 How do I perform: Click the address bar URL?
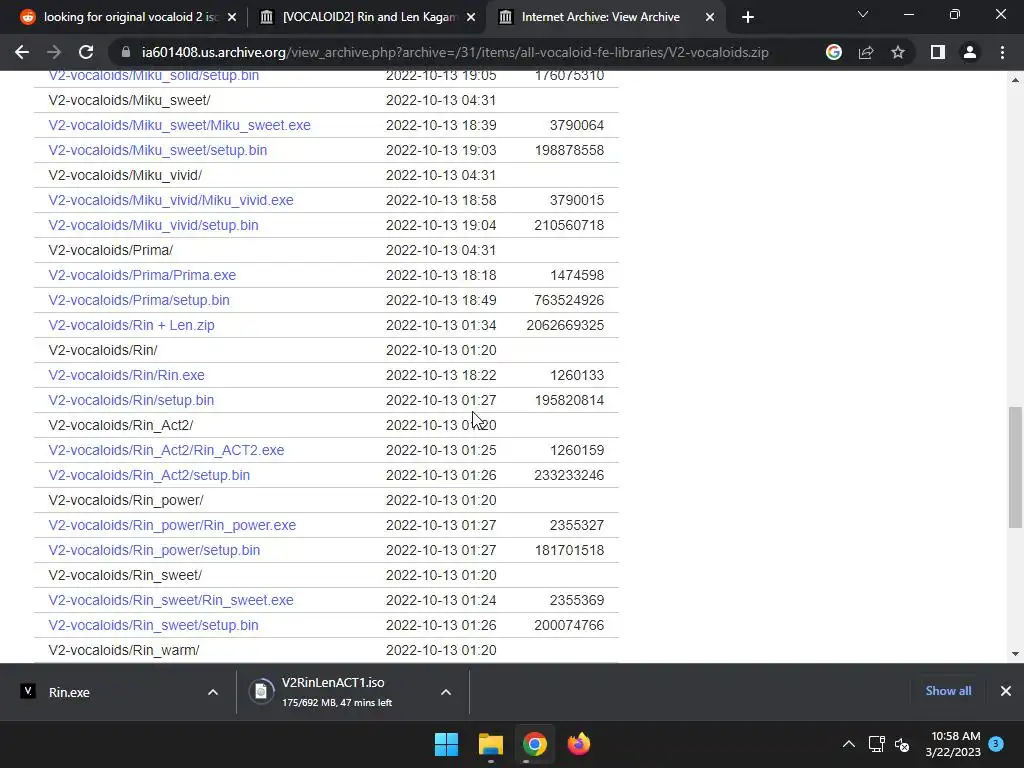(x=455, y=52)
